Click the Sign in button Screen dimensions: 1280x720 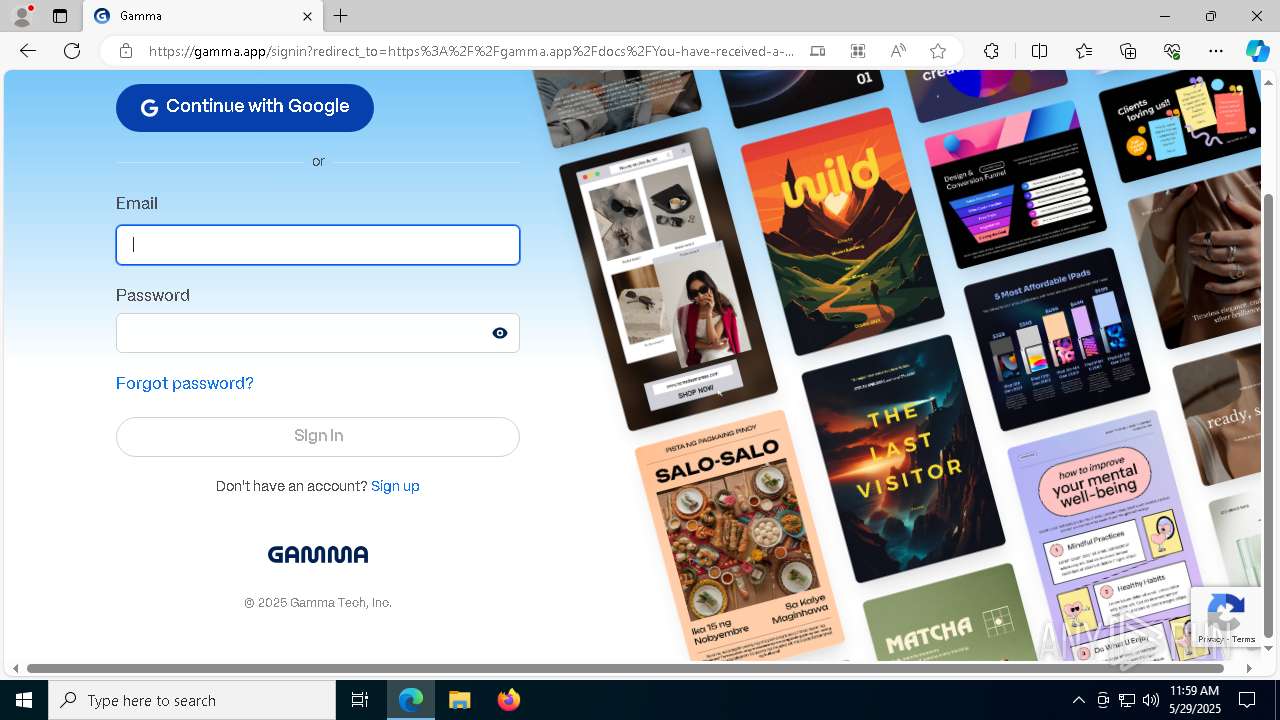[318, 437]
